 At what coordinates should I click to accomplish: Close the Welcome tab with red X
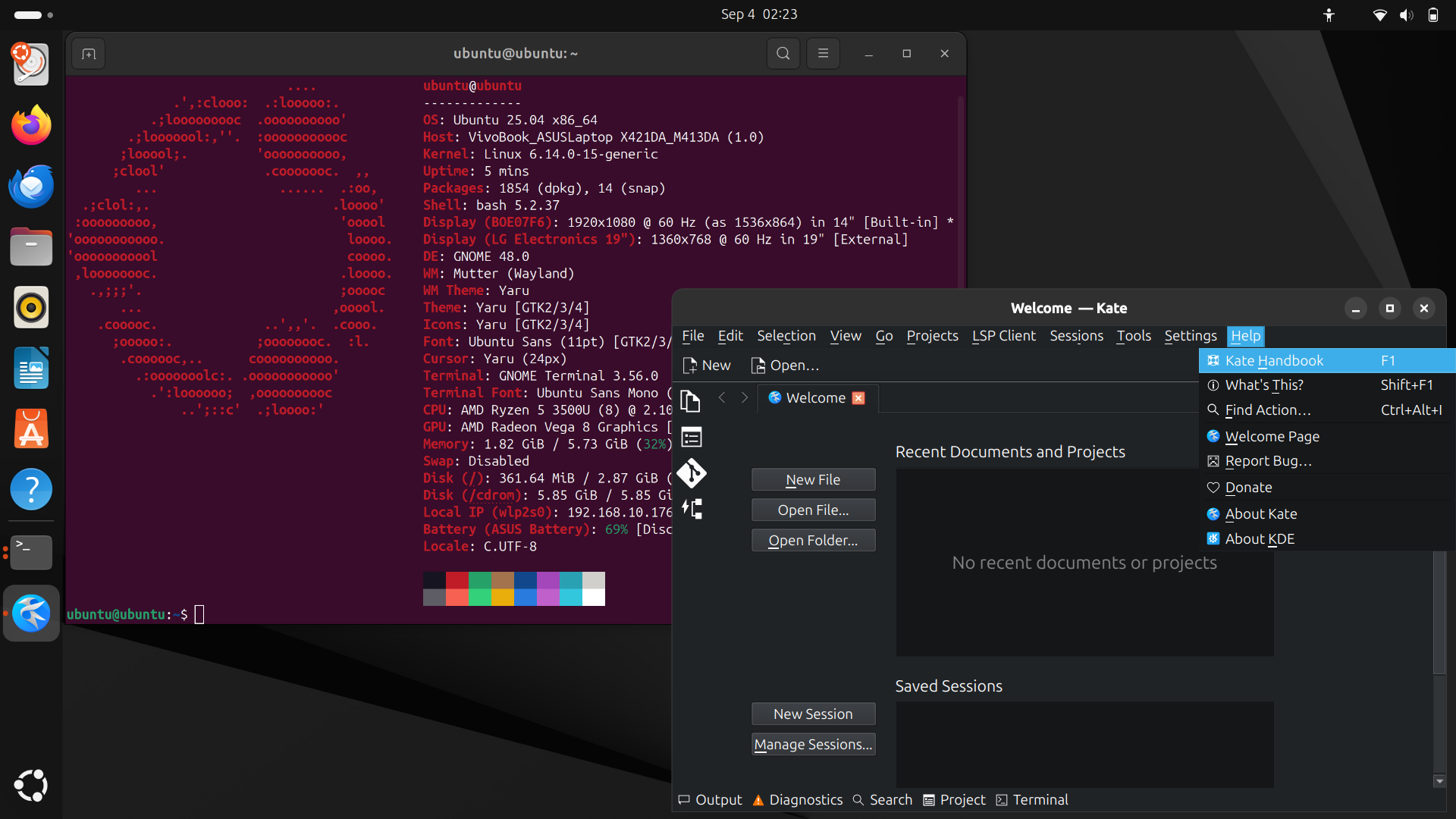[858, 398]
